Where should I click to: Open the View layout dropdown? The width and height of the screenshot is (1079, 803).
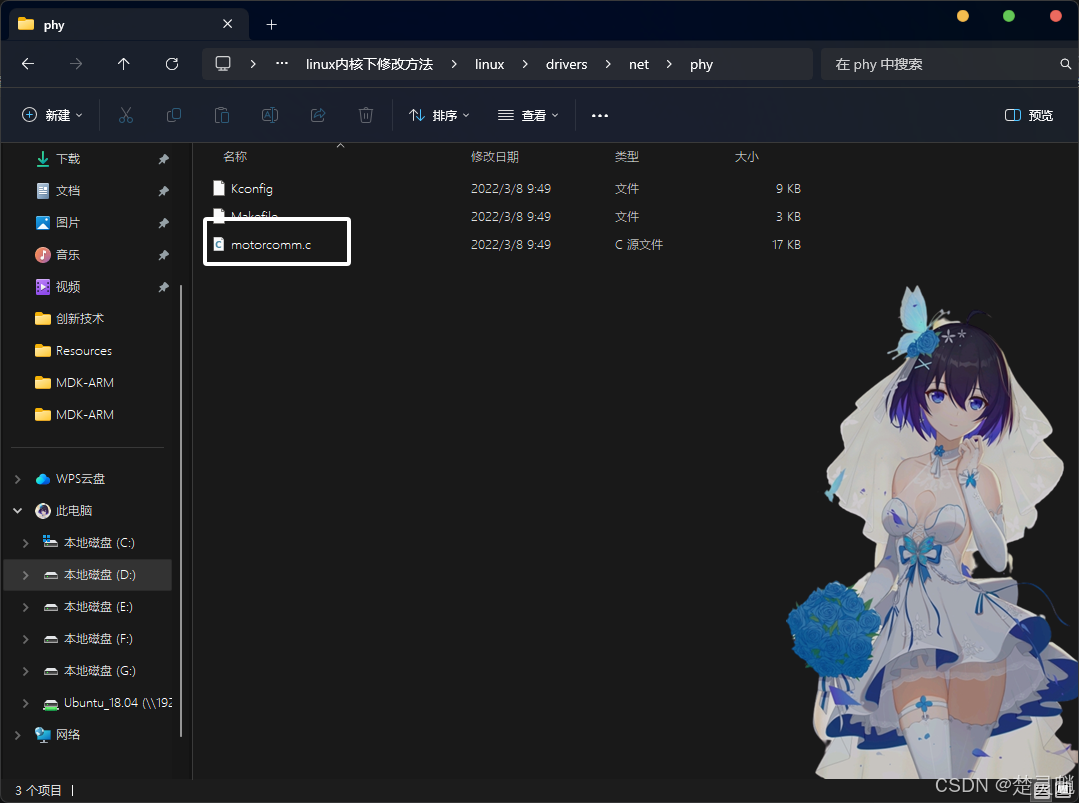(528, 116)
